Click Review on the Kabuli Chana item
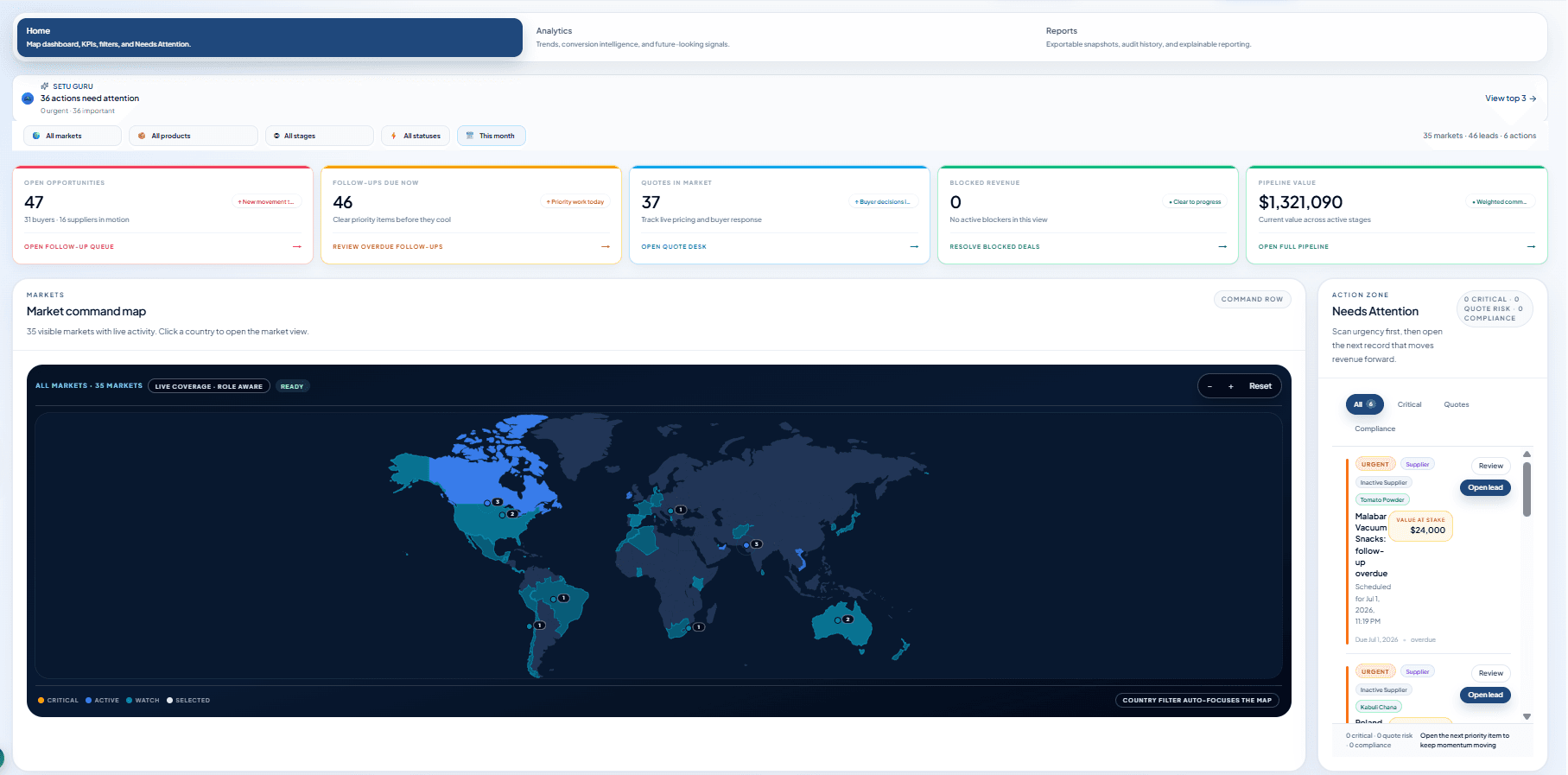The image size is (1568, 775). pos(1491,673)
